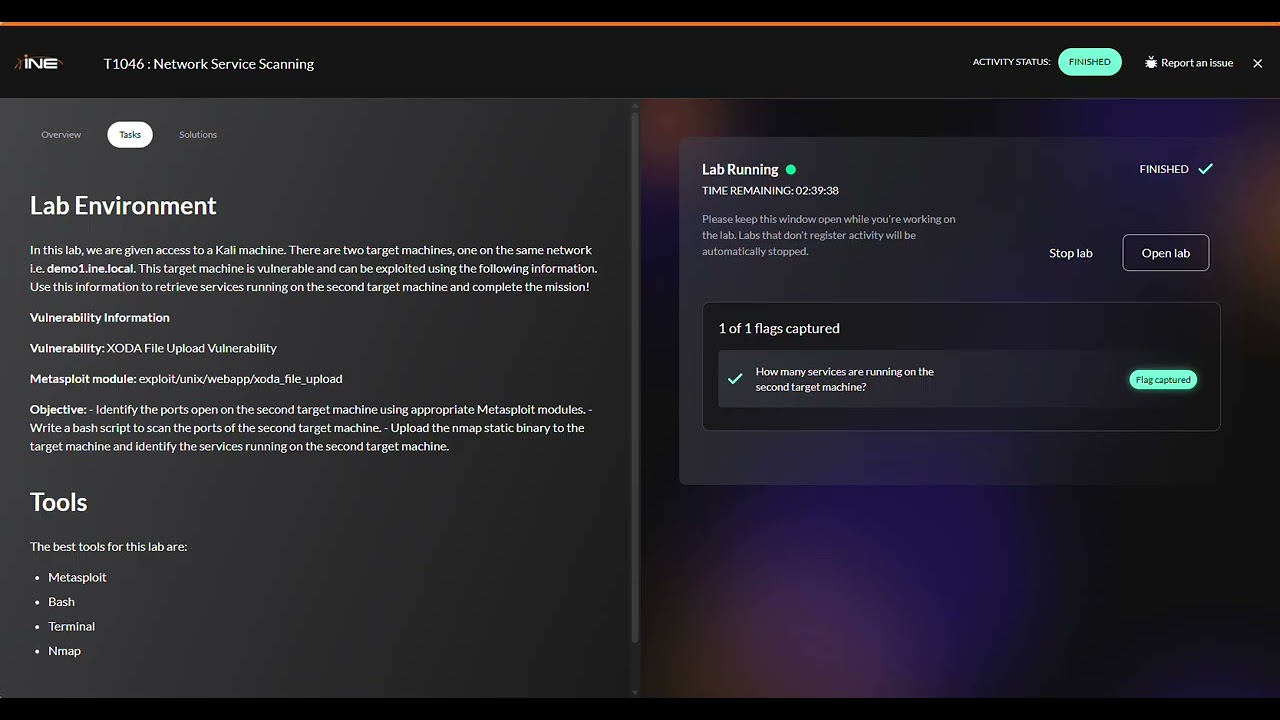Image resolution: width=1280 pixels, height=720 pixels.
Task: Click the flag question checkmark icon
Action: pyautogui.click(x=735, y=379)
